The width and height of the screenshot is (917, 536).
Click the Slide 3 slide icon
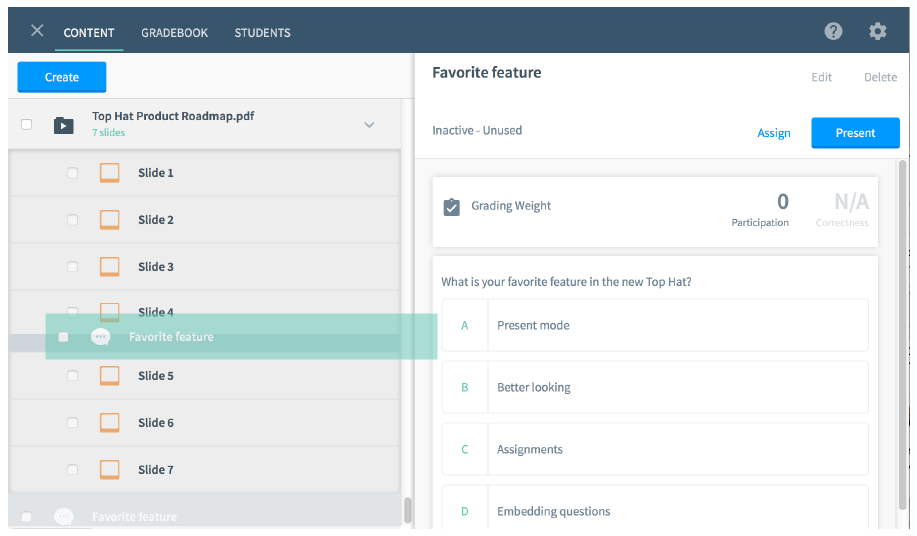(x=109, y=267)
